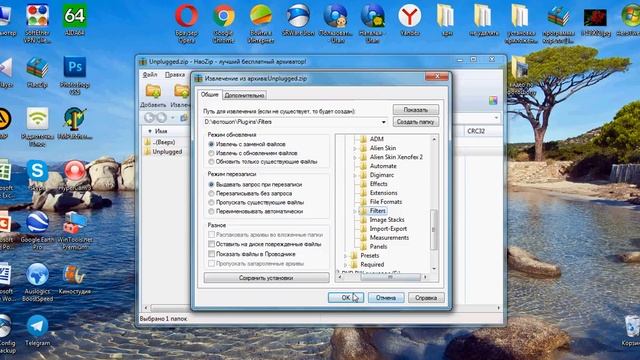
Task: Open the Skype desktop icon
Action: (x=37, y=171)
